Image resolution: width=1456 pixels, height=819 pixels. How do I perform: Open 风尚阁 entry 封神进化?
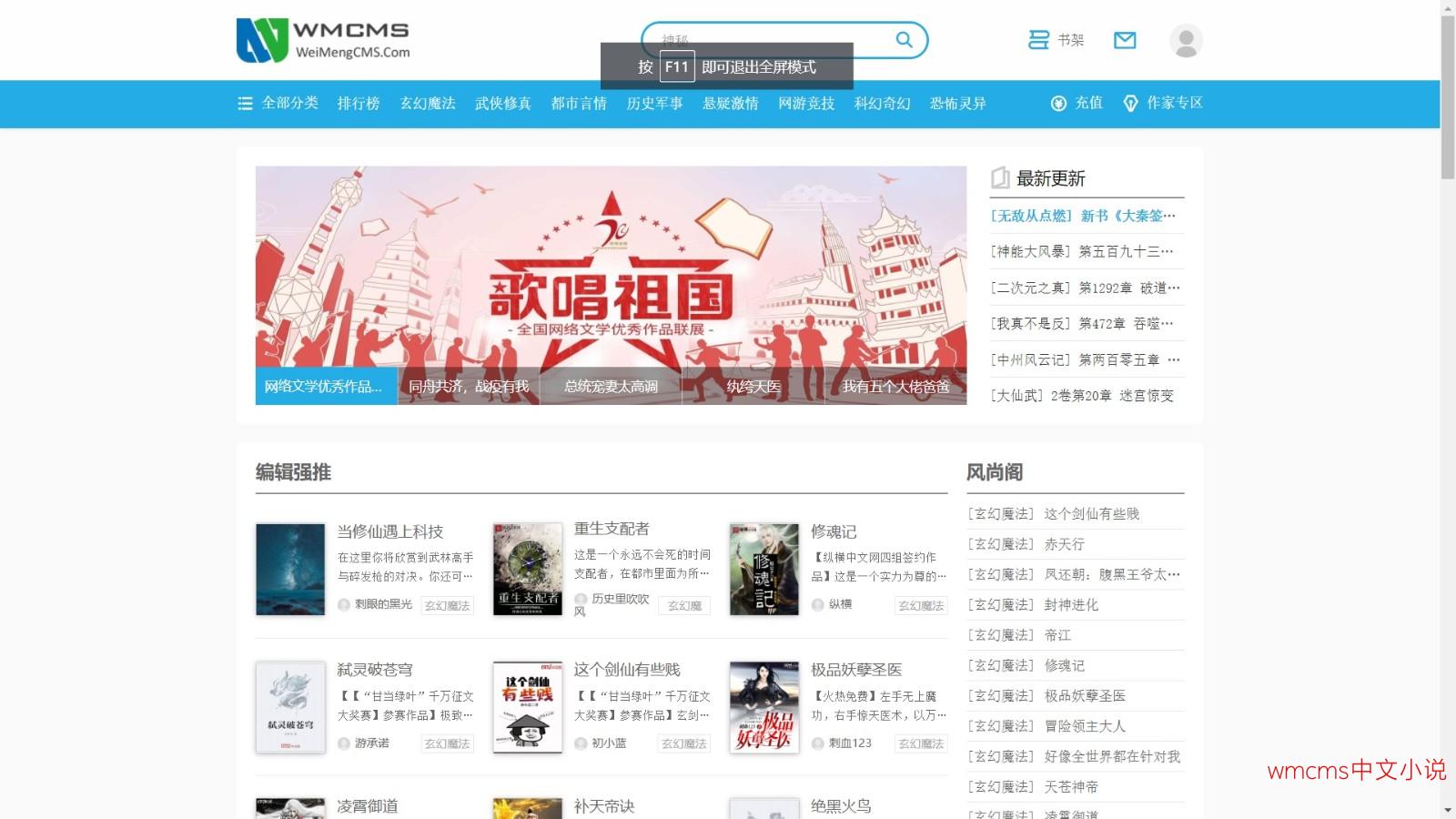1071,604
